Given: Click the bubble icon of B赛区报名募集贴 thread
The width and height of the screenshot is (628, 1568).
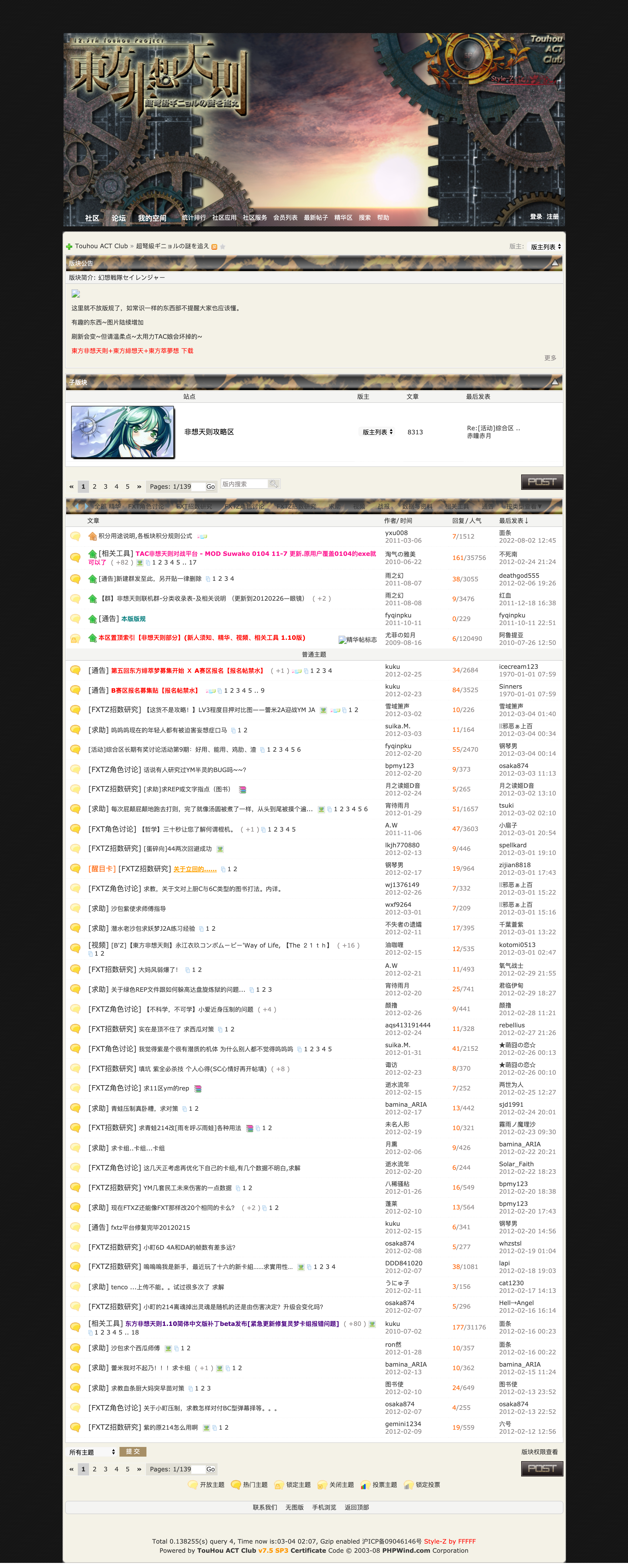Looking at the screenshot, I should point(76,690).
